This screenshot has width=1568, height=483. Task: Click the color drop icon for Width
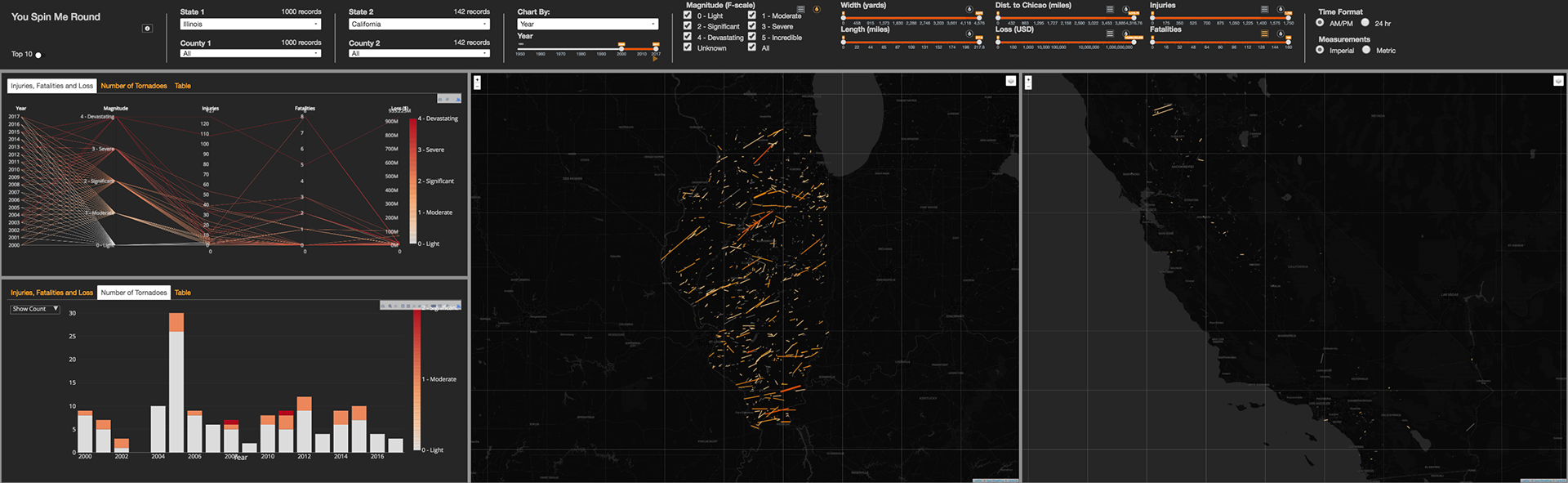969,10
